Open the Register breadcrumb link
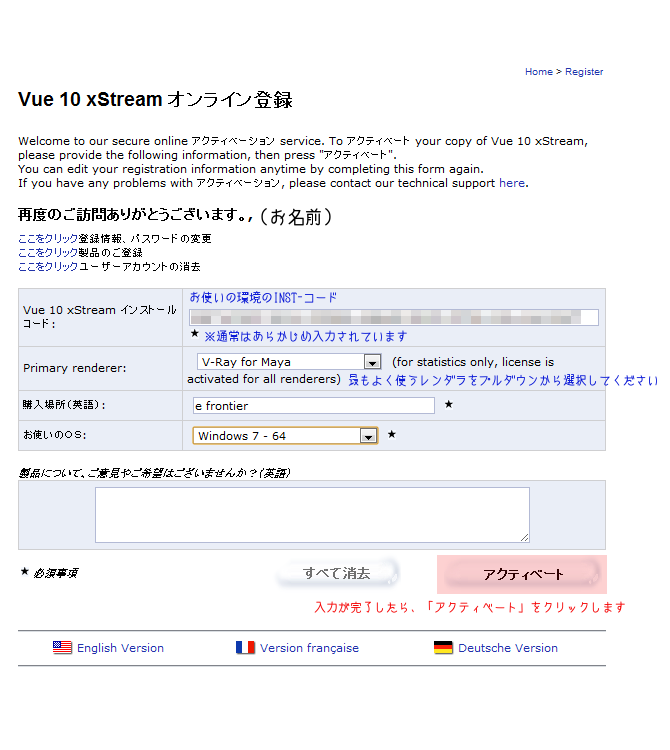The image size is (670, 750). pos(584,72)
